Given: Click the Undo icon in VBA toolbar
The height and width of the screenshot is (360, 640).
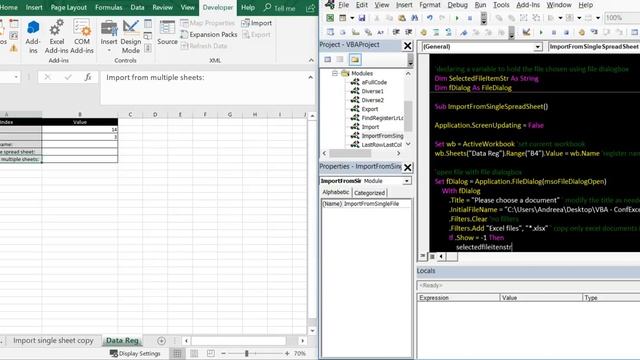Looking at the screenshot, I should click(429, 18).
